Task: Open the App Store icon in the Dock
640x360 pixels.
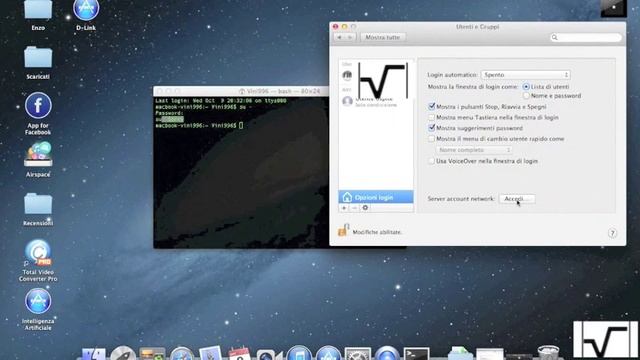Action: (328, 353)
